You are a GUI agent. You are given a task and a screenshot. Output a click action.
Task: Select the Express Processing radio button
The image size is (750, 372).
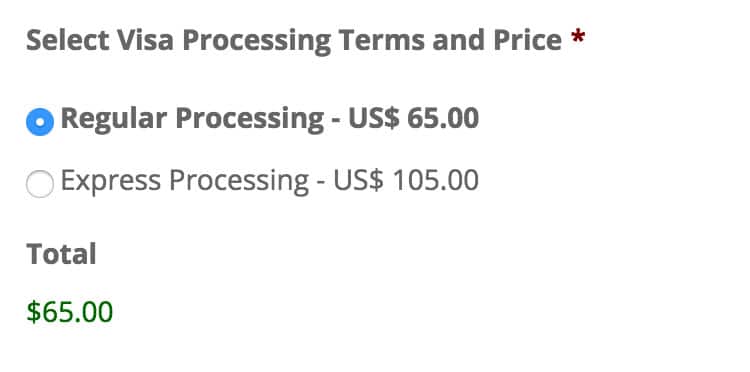click(40, 184)
